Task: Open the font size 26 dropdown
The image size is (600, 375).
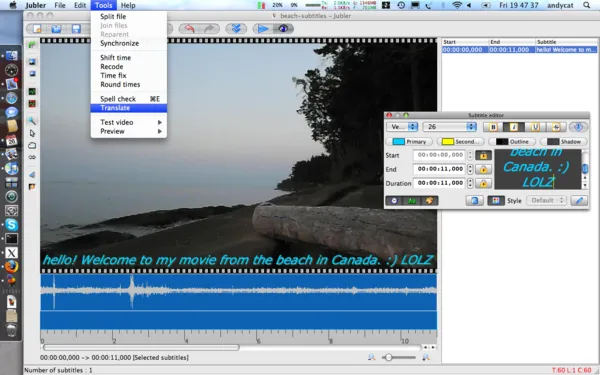Action: (x=449, y=127)
